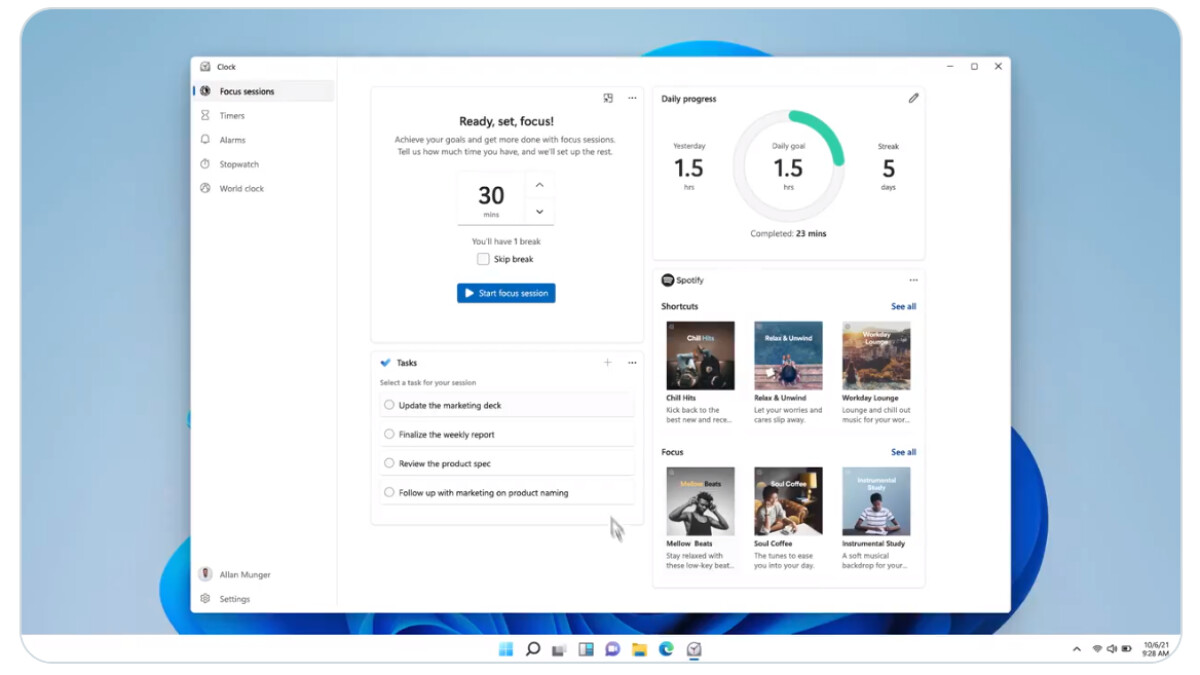1200x675 pixels.
Task: Open the Clock app Settings
Action: [235, 598]
